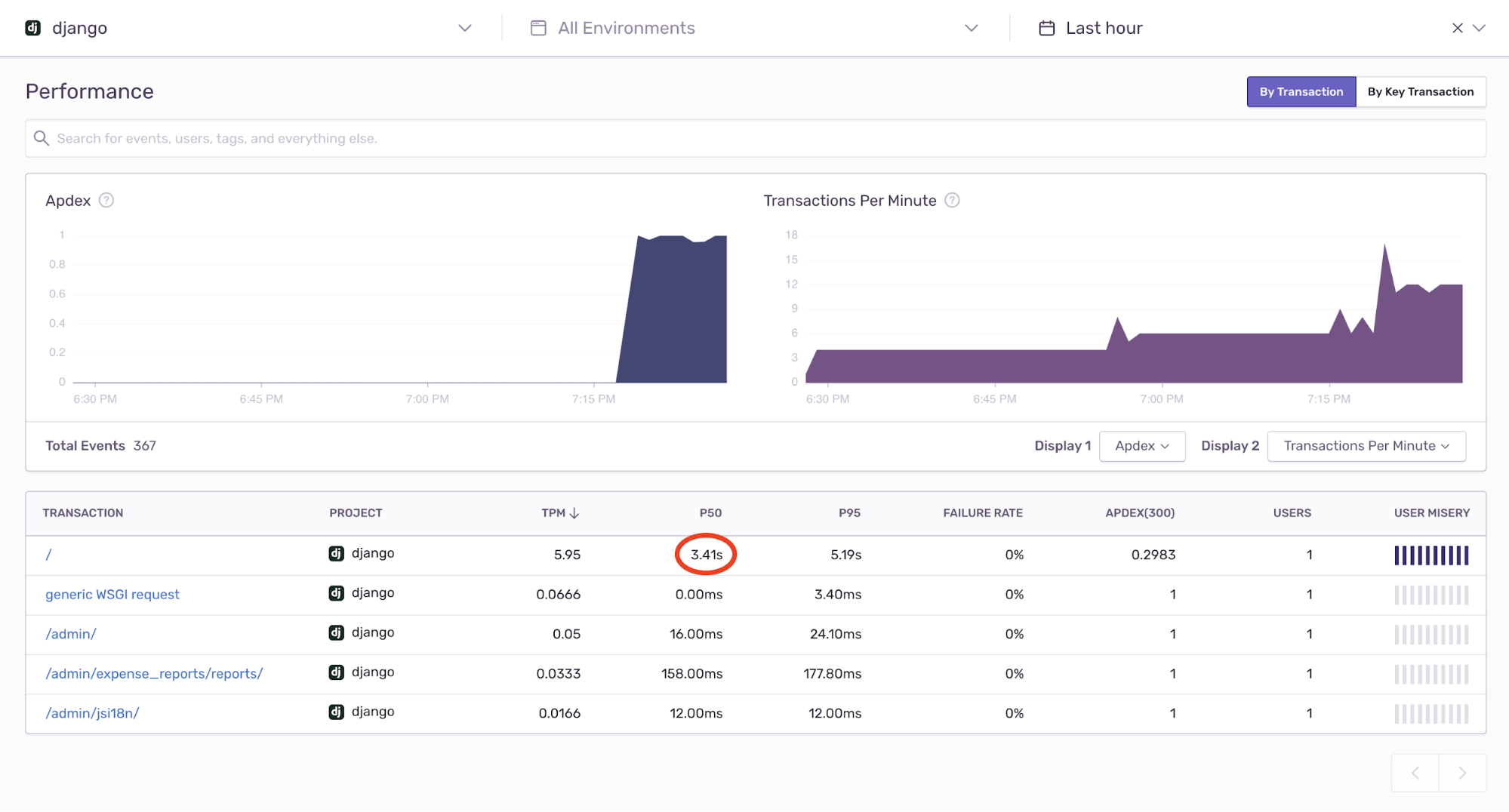
Task: Expand the django project selector
Action: [464, 28]
